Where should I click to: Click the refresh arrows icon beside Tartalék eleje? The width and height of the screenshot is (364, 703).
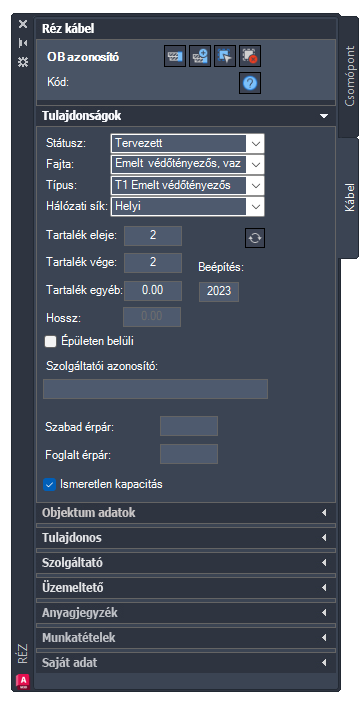coord(255,238)
